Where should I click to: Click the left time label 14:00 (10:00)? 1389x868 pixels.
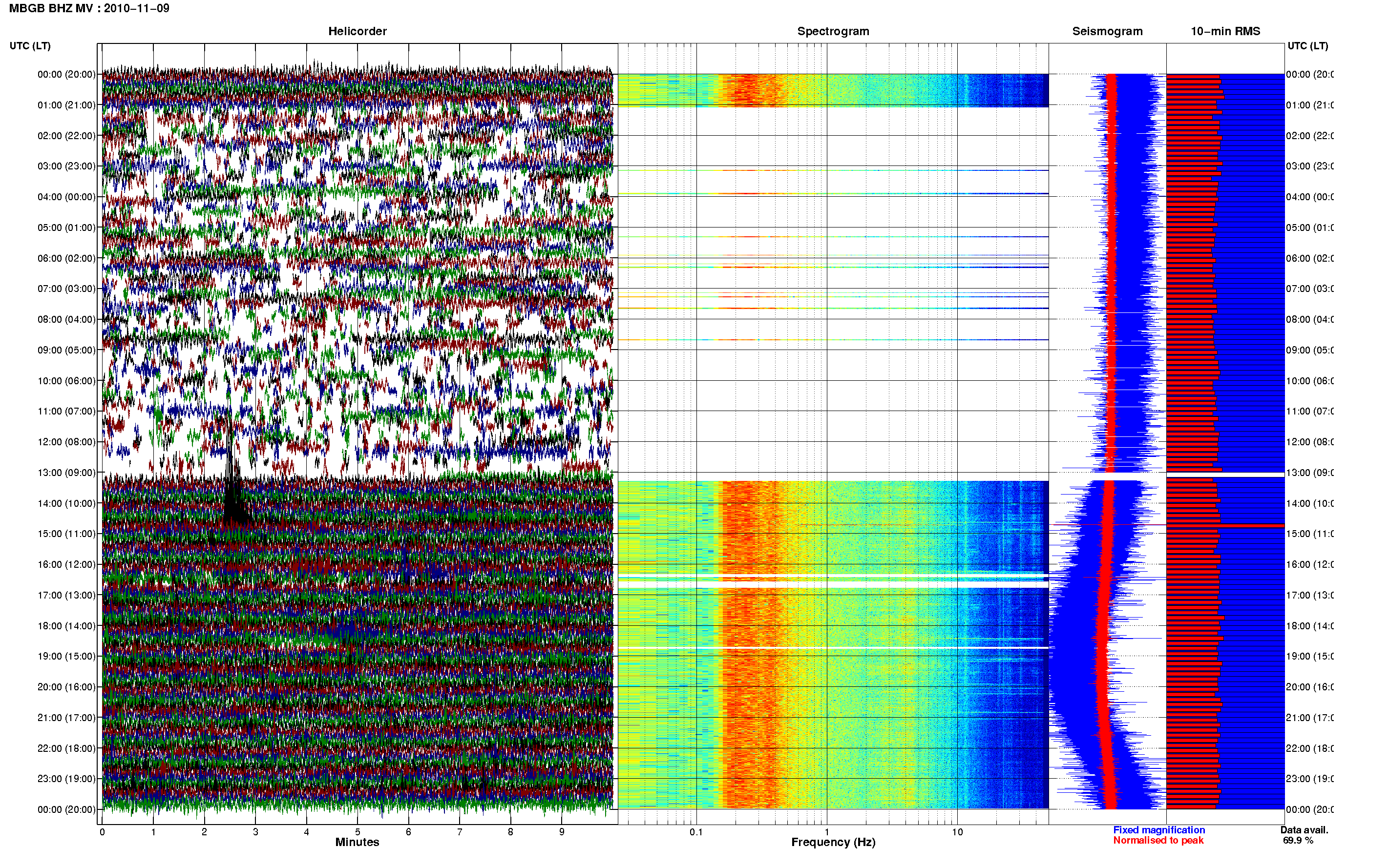click(x=66, y=503)
